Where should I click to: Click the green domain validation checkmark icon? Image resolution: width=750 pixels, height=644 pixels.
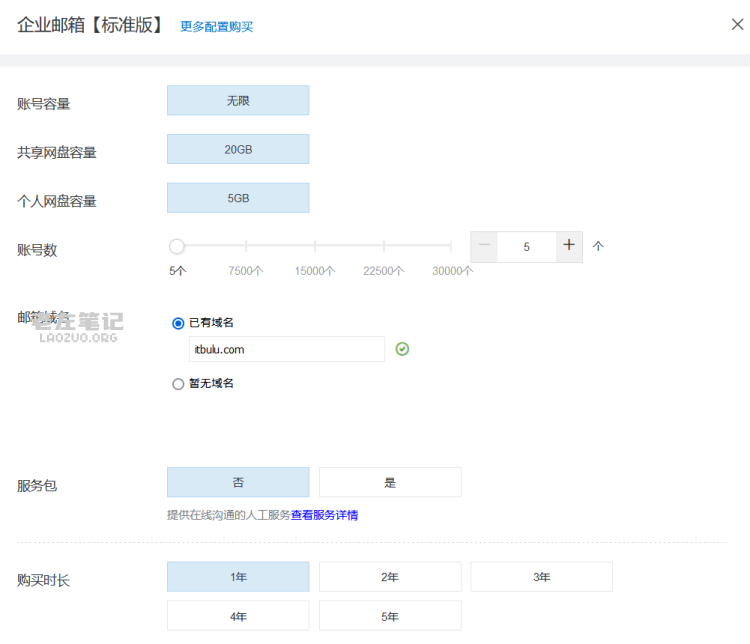tap(402, 349)
